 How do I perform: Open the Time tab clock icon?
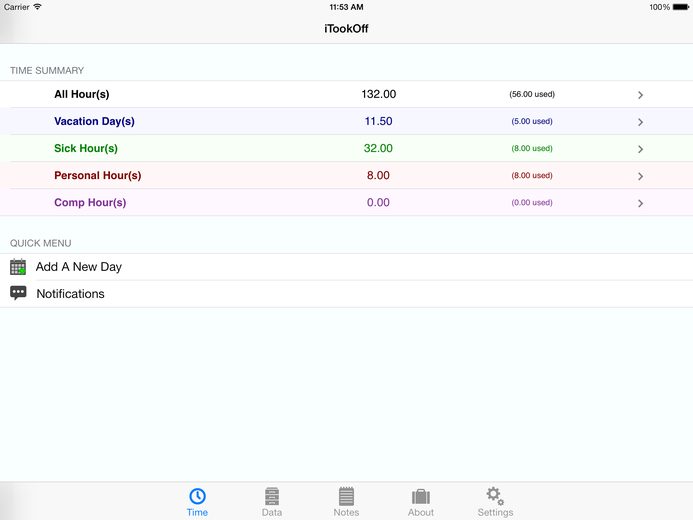pyautogui.click(x=197, y=496)
